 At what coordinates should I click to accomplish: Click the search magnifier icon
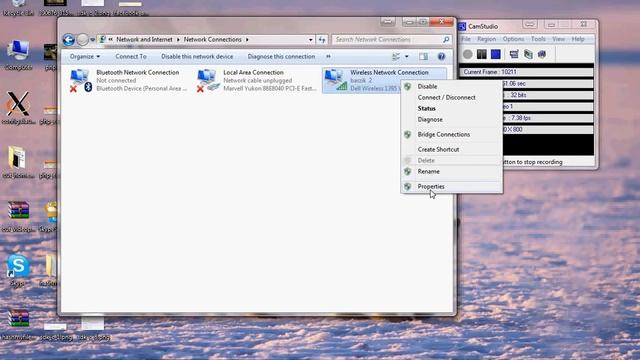coord(446,40)
